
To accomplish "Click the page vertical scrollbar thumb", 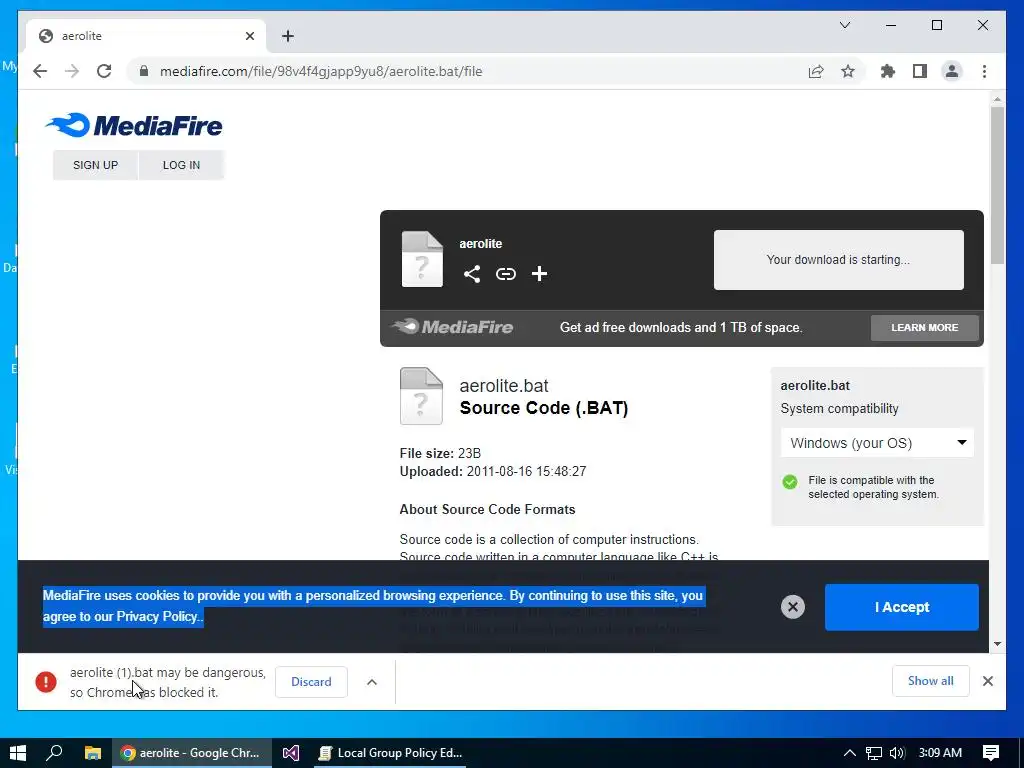I will (997, 185).
